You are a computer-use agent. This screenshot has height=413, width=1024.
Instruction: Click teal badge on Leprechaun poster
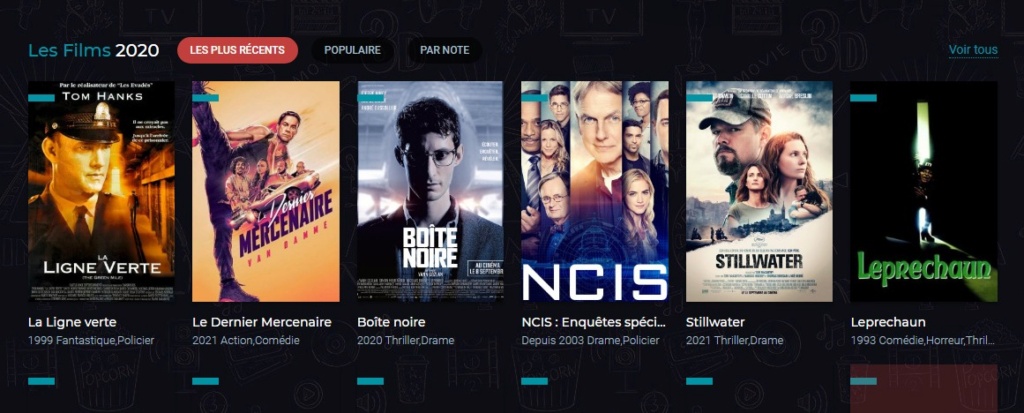863,98
